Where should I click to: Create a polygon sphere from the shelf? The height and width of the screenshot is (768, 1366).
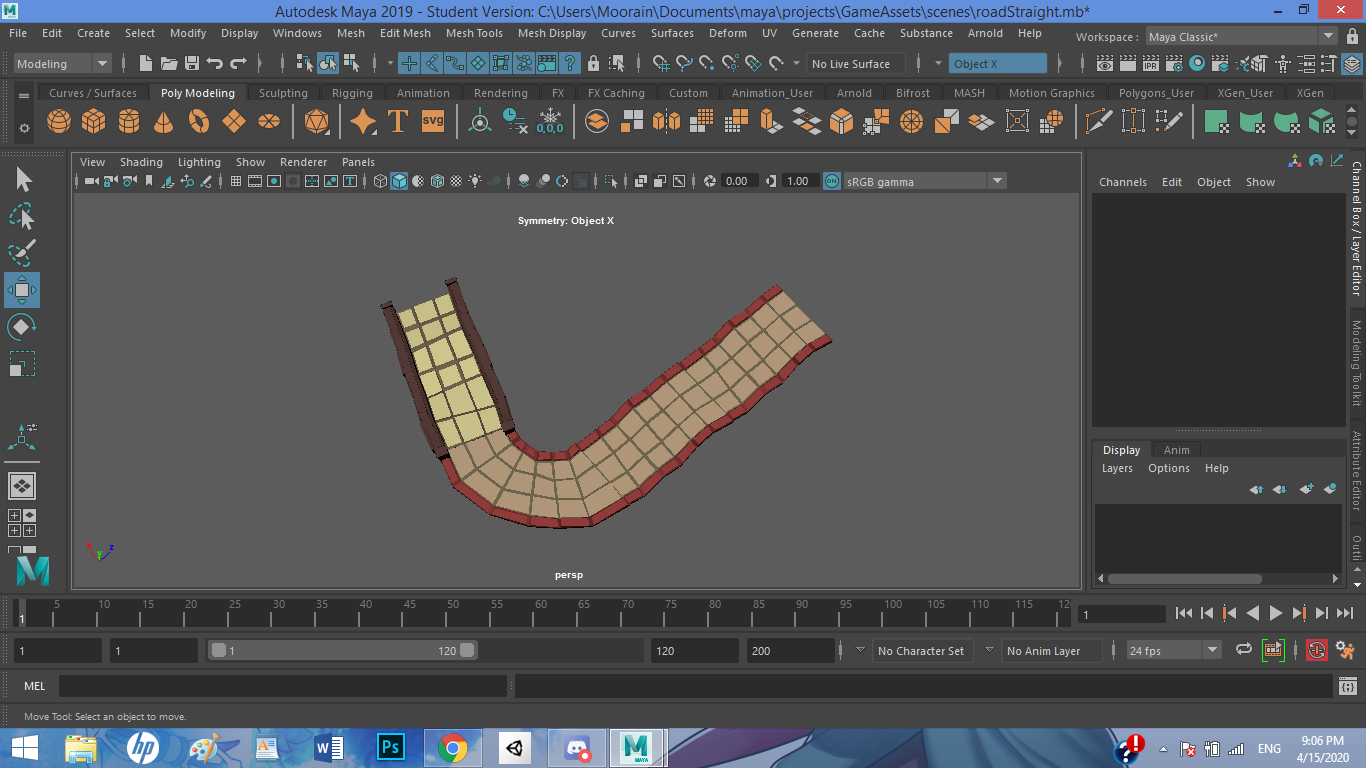[x=59, y=122]
